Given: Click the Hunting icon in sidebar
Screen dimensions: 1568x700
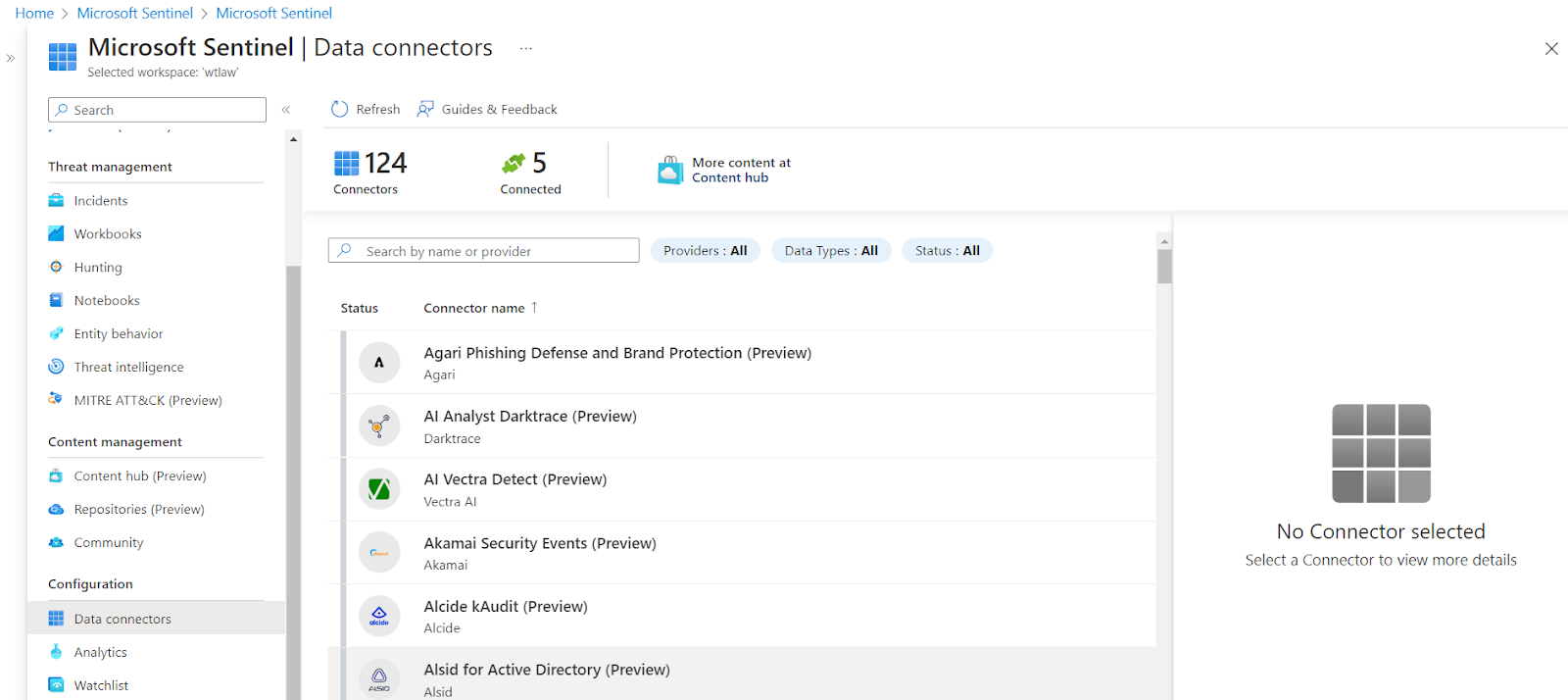Looking at the screenshot, I should [56, 267].
